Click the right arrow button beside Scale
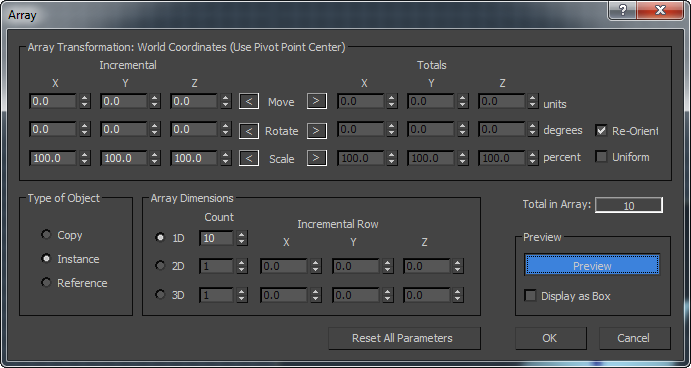 [x=316, y=158]
